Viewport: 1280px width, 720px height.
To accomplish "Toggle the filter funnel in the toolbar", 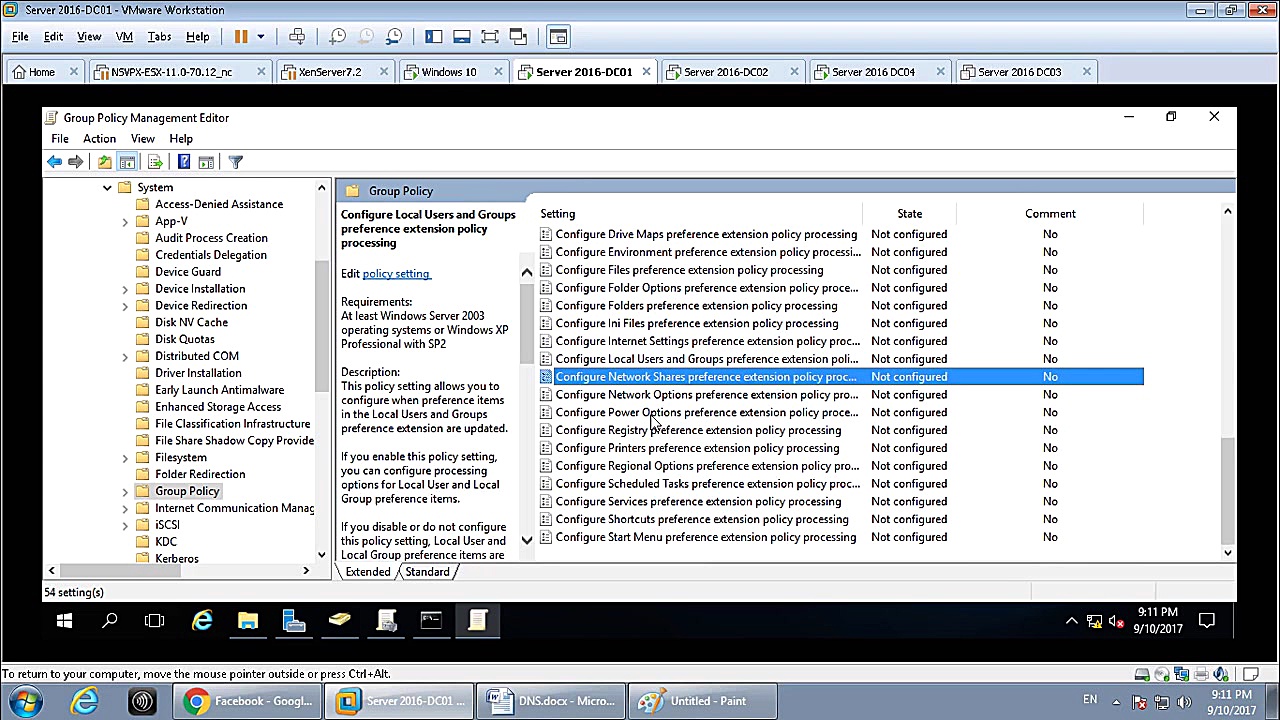I will (236, 162).
